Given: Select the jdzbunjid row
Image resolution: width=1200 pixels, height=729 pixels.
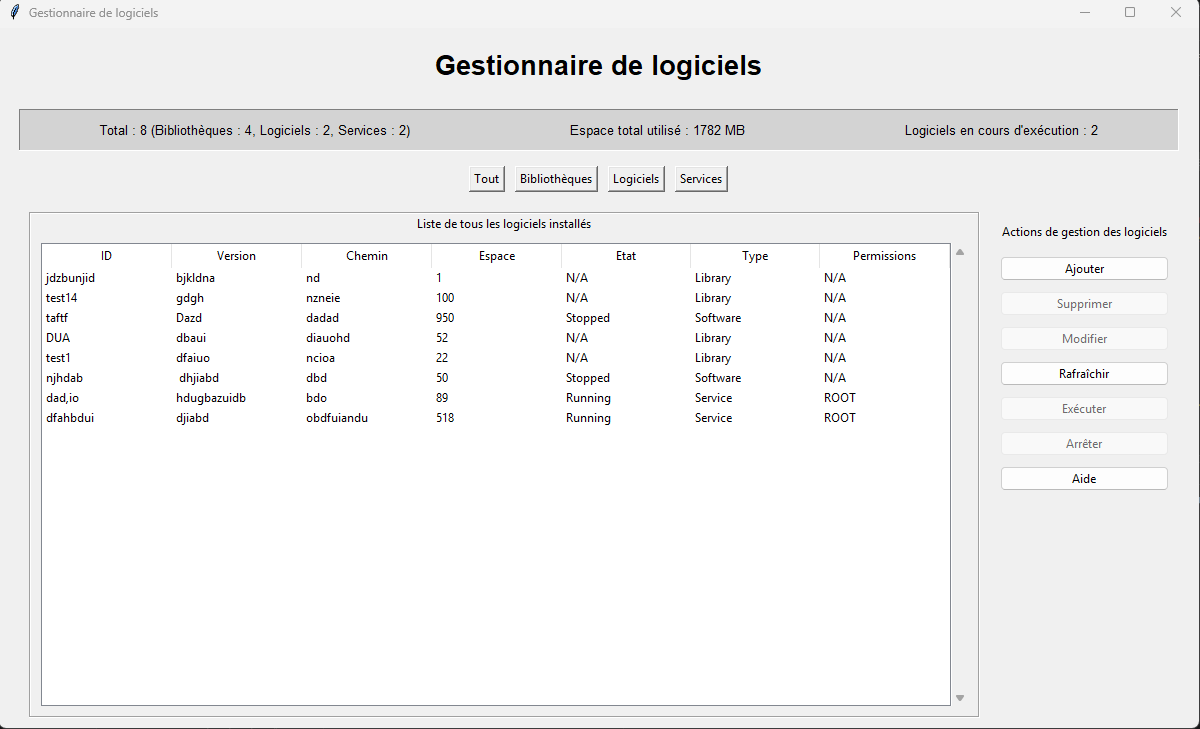Looking at the screenshot, I should click(x=496, y=278).
